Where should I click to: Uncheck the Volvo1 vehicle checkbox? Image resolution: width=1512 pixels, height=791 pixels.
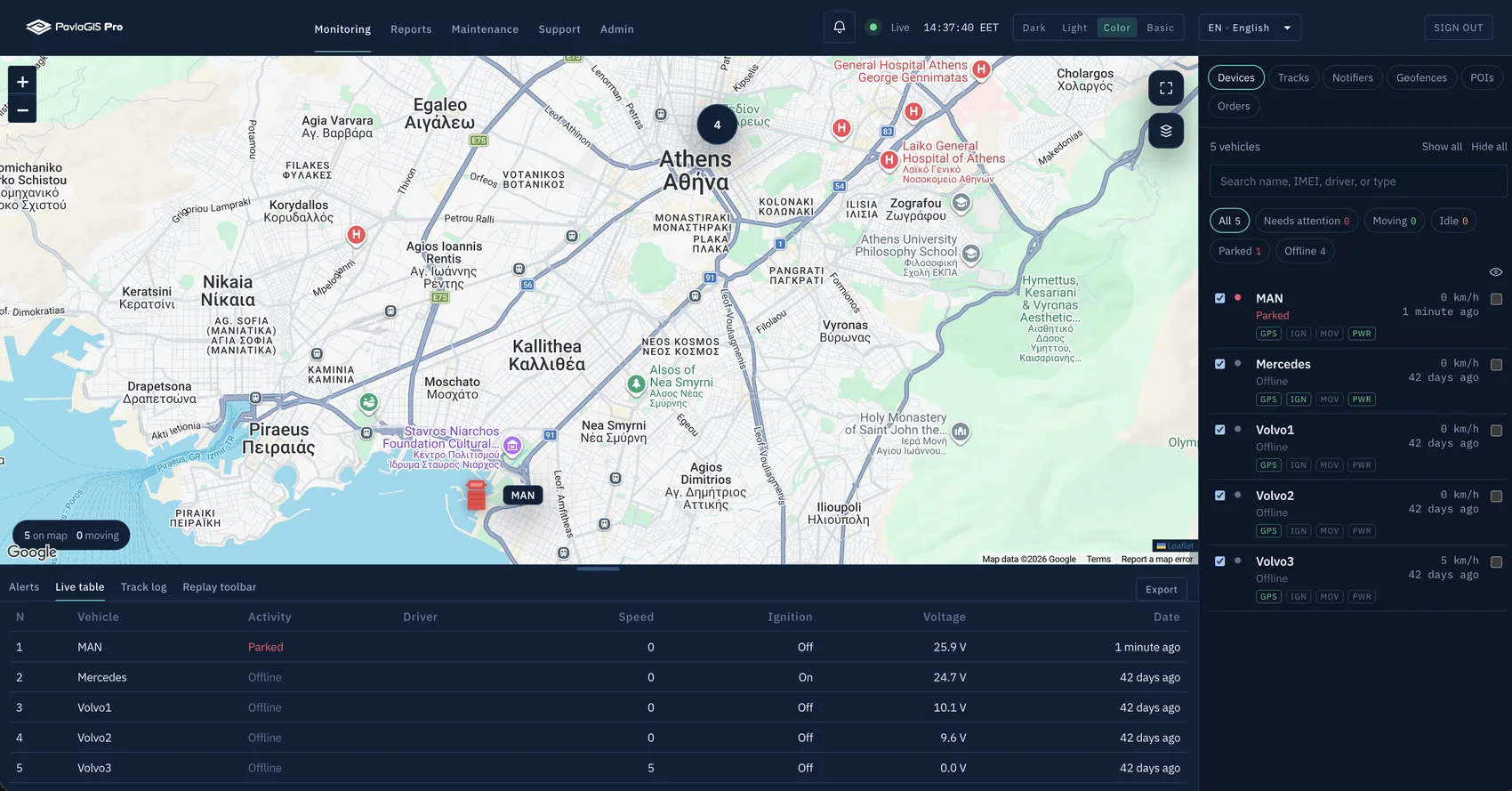pos(1220,430)
